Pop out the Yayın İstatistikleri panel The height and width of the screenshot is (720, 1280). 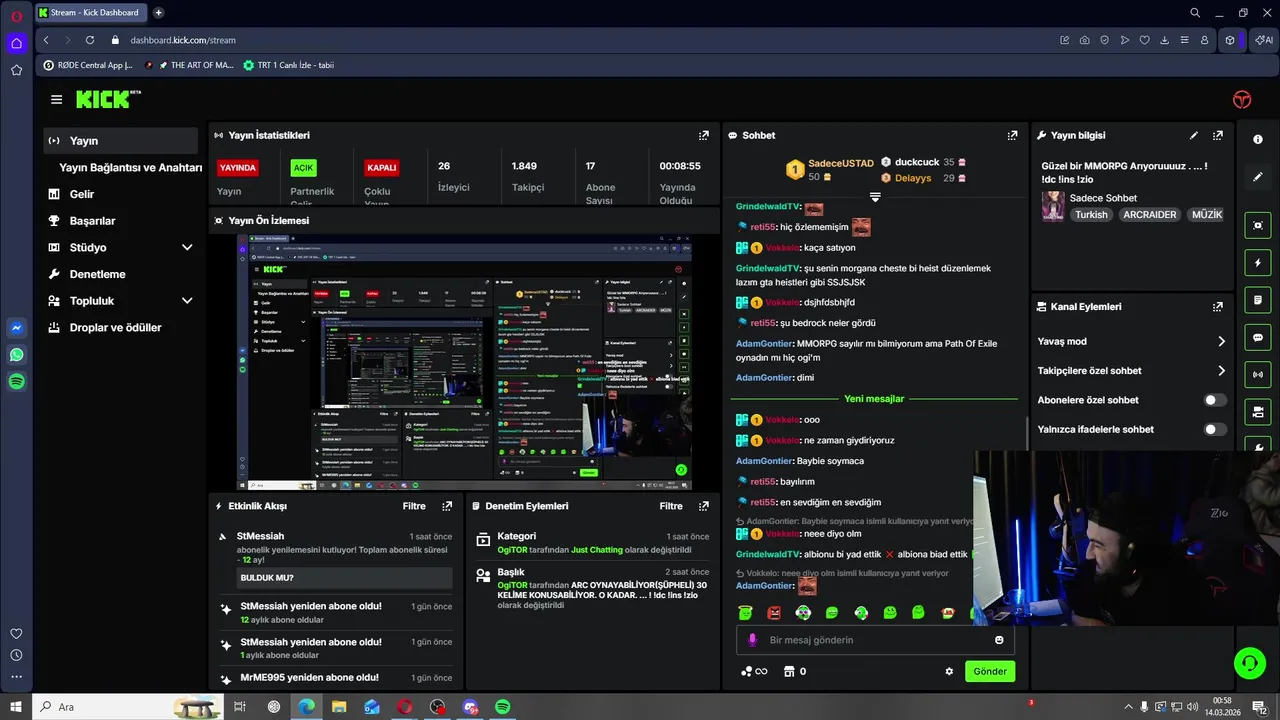click(704, 135)
